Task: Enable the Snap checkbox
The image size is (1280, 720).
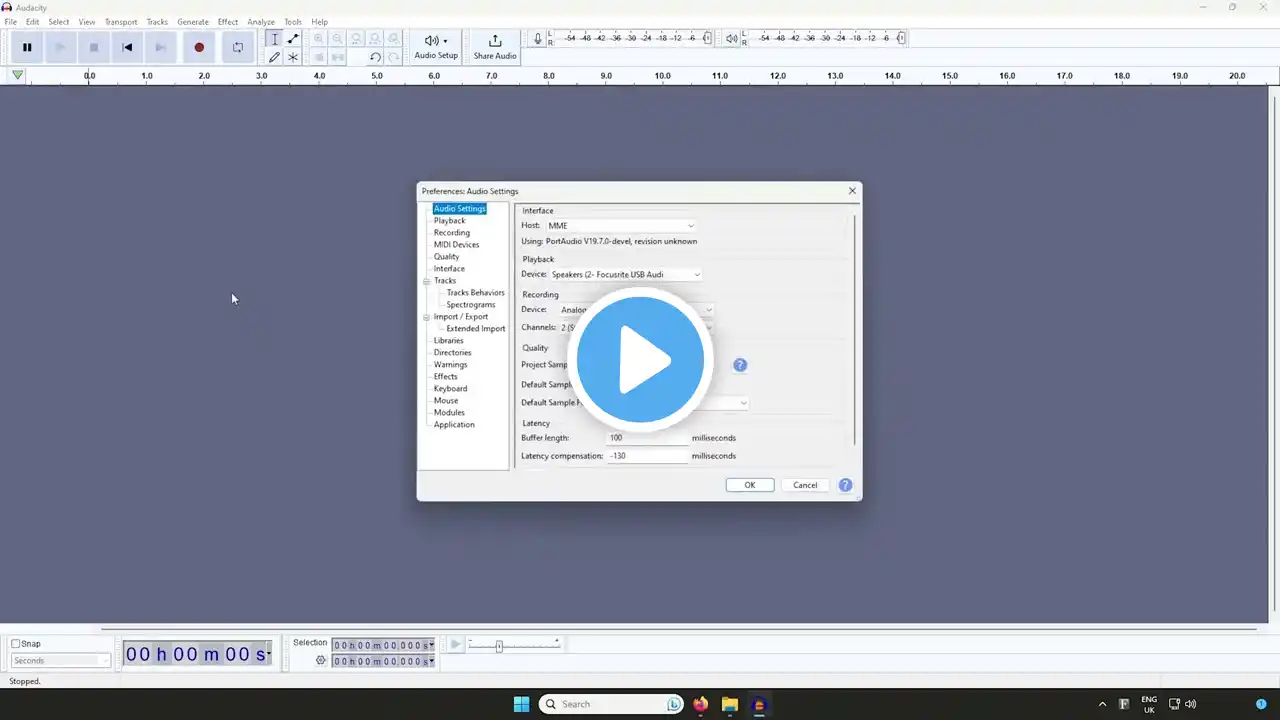Action: coord(16,644)
